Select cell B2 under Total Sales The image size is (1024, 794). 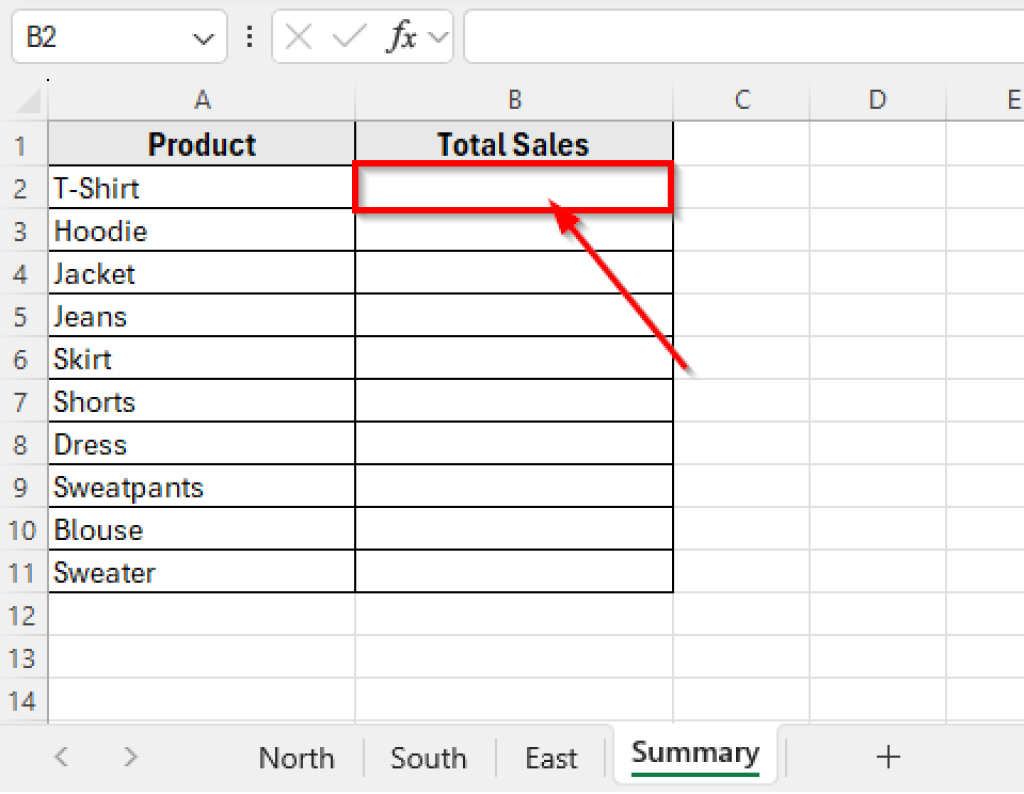click(x=513, y=188)
